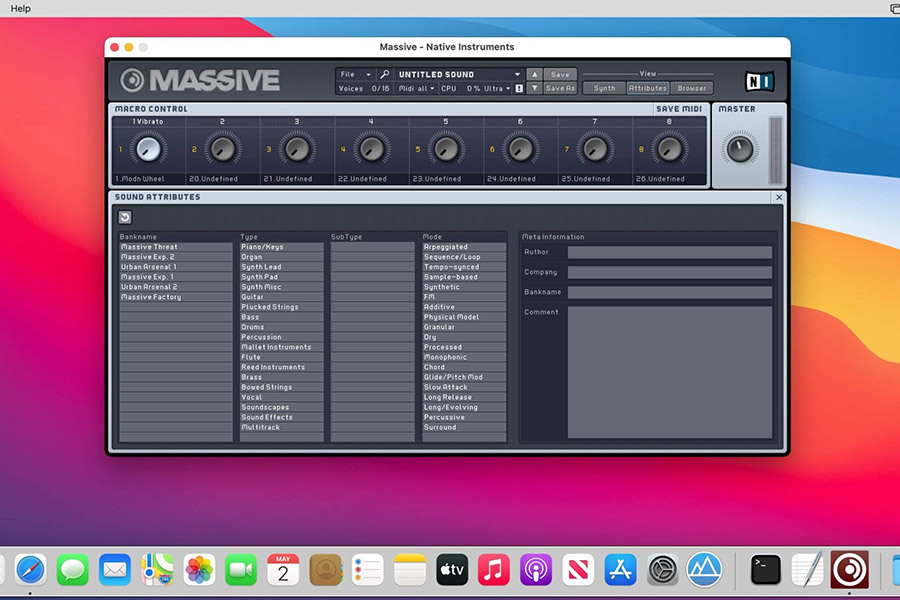Open the File menu dropdown
The image size is (900, 600).
(x=350, y=73)
